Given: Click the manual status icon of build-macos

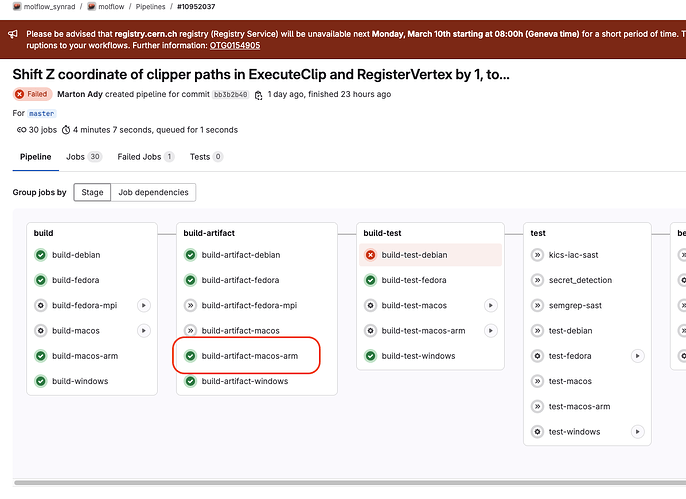Looking at the screenshot, I should pyautogui.click(x=41, y=331).
